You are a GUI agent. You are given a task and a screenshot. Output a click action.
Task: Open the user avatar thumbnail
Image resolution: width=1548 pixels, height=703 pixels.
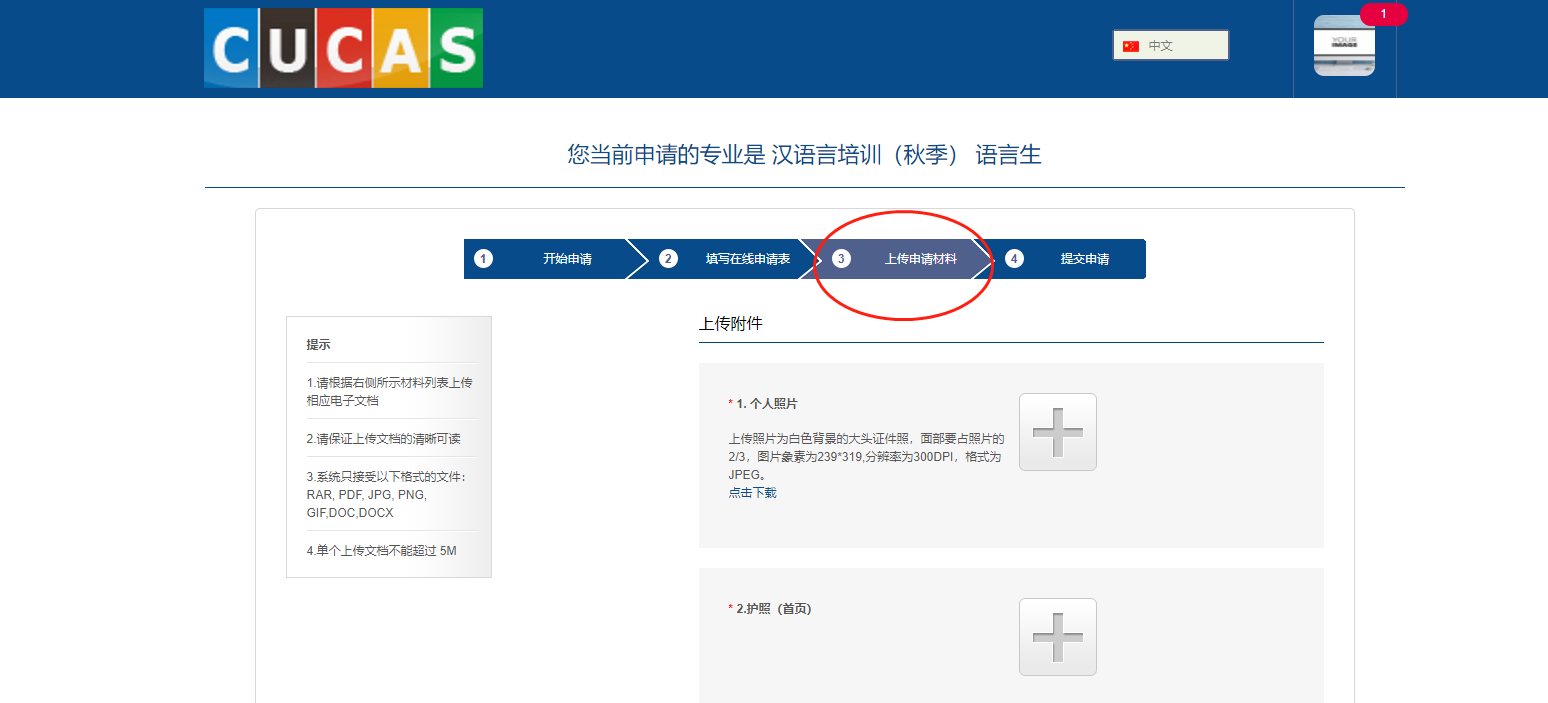1344,46
